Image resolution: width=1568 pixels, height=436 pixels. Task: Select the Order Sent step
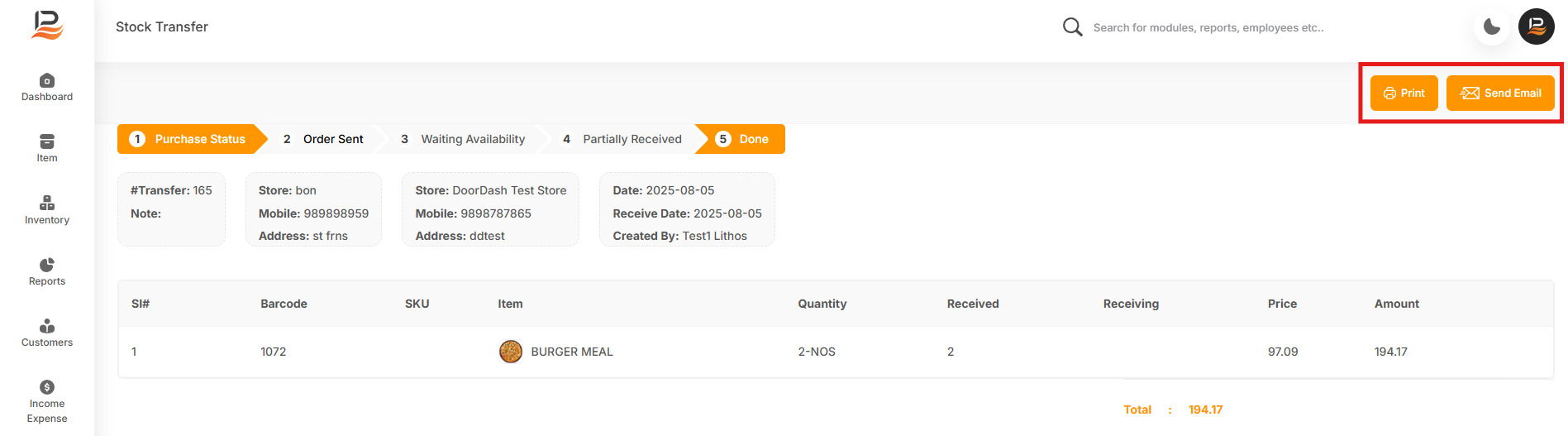point(323,139)
